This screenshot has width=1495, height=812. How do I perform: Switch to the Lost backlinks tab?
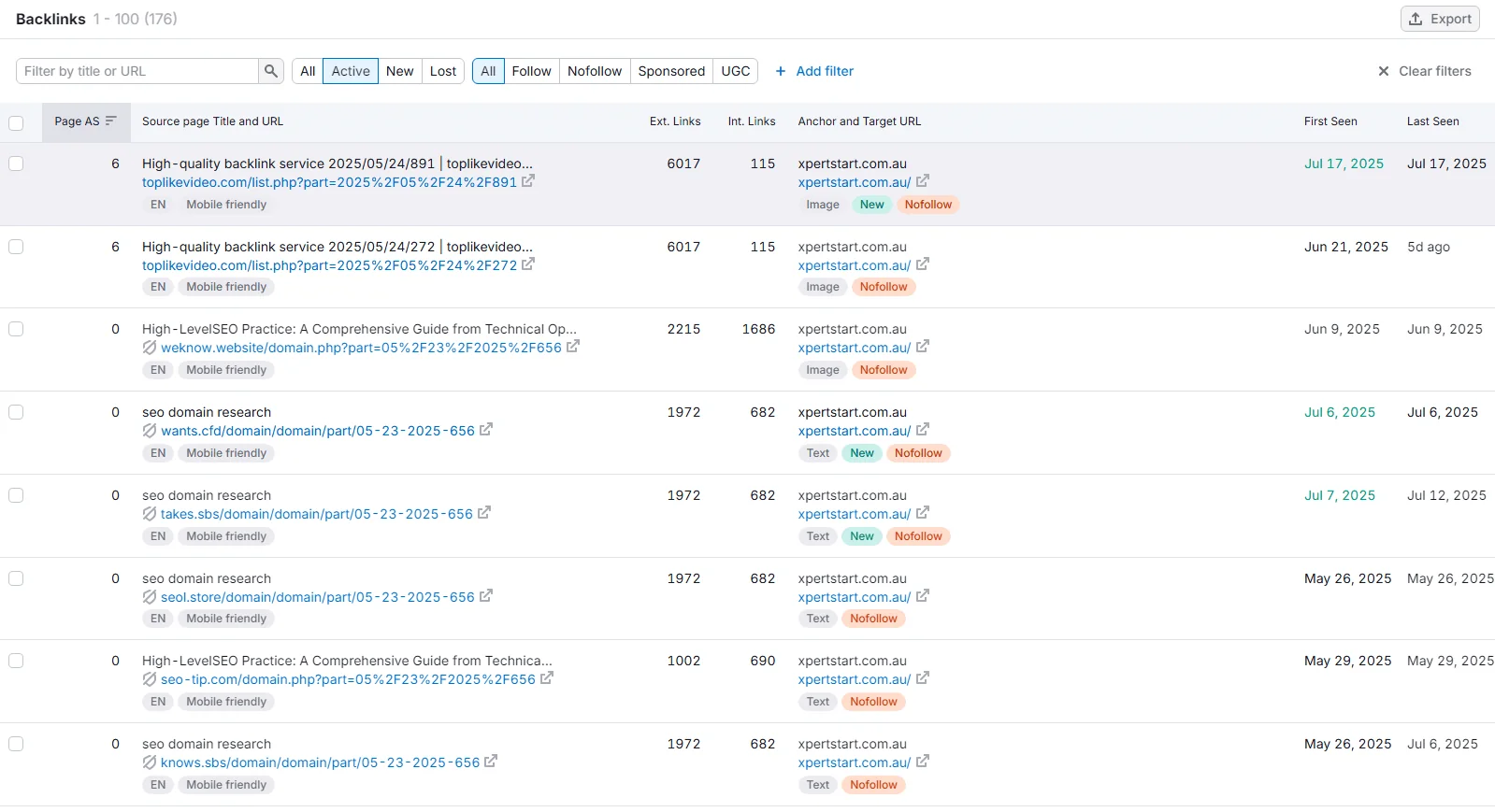443,71
